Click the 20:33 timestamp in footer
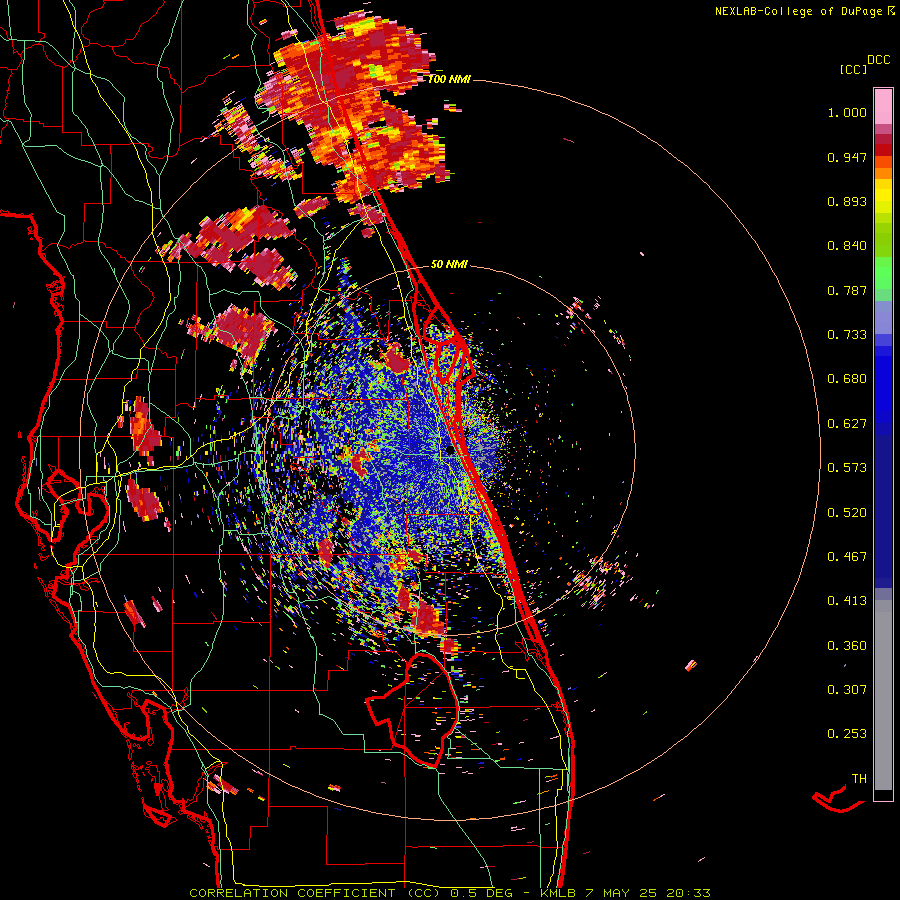The height and width of the screenshot is (900, 900). coord(688,893)
